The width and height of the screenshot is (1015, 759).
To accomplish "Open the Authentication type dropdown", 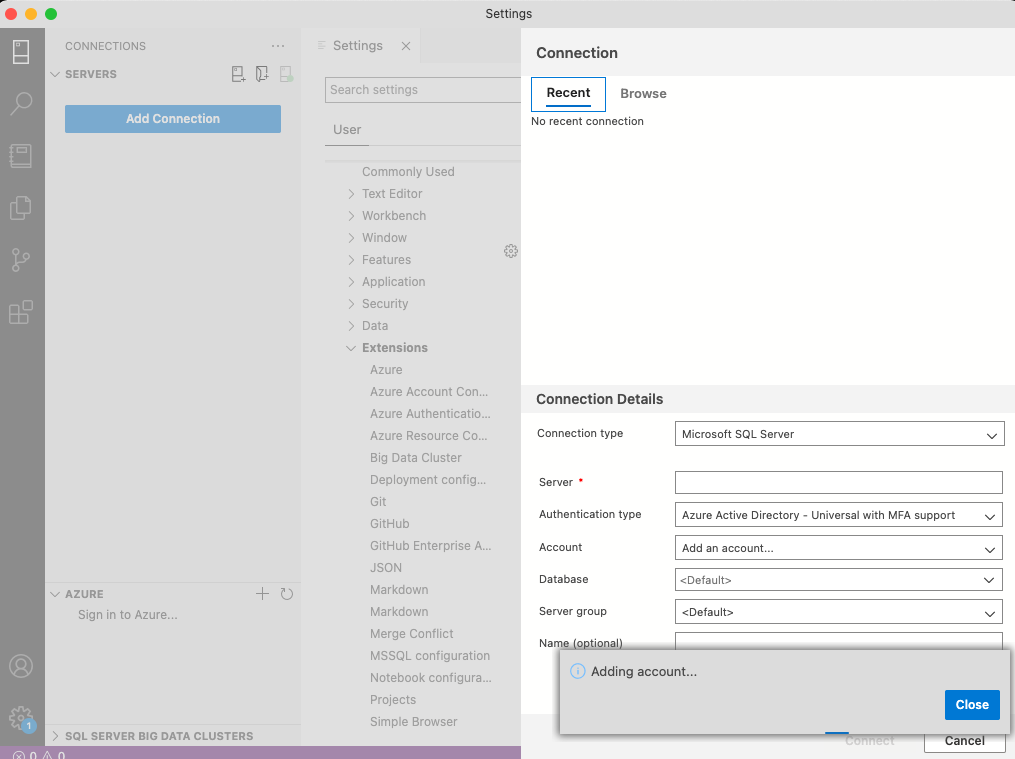I will click(838, 514).
